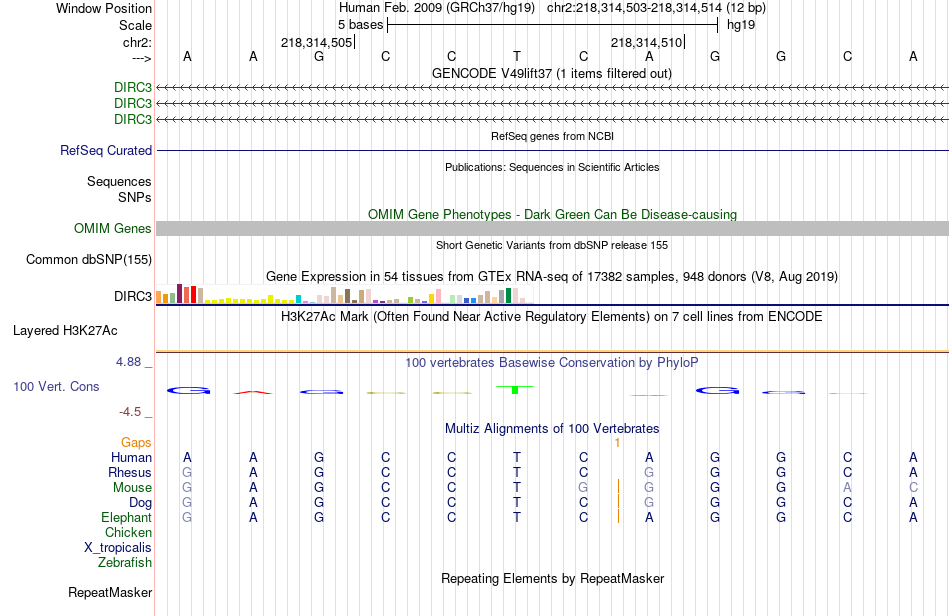Open Repeating Elements by RepeatMasker title
The width and height of the screenshot is (950, 616).
point(552,578)
